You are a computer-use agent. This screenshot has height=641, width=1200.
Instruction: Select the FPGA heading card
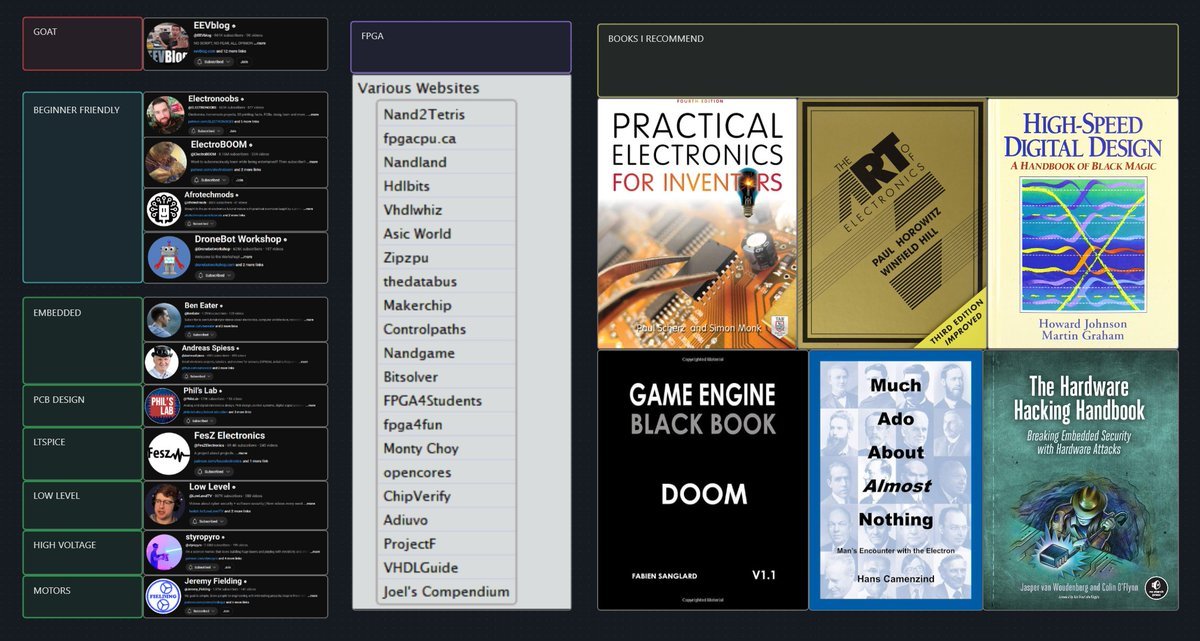click(461, 47)
